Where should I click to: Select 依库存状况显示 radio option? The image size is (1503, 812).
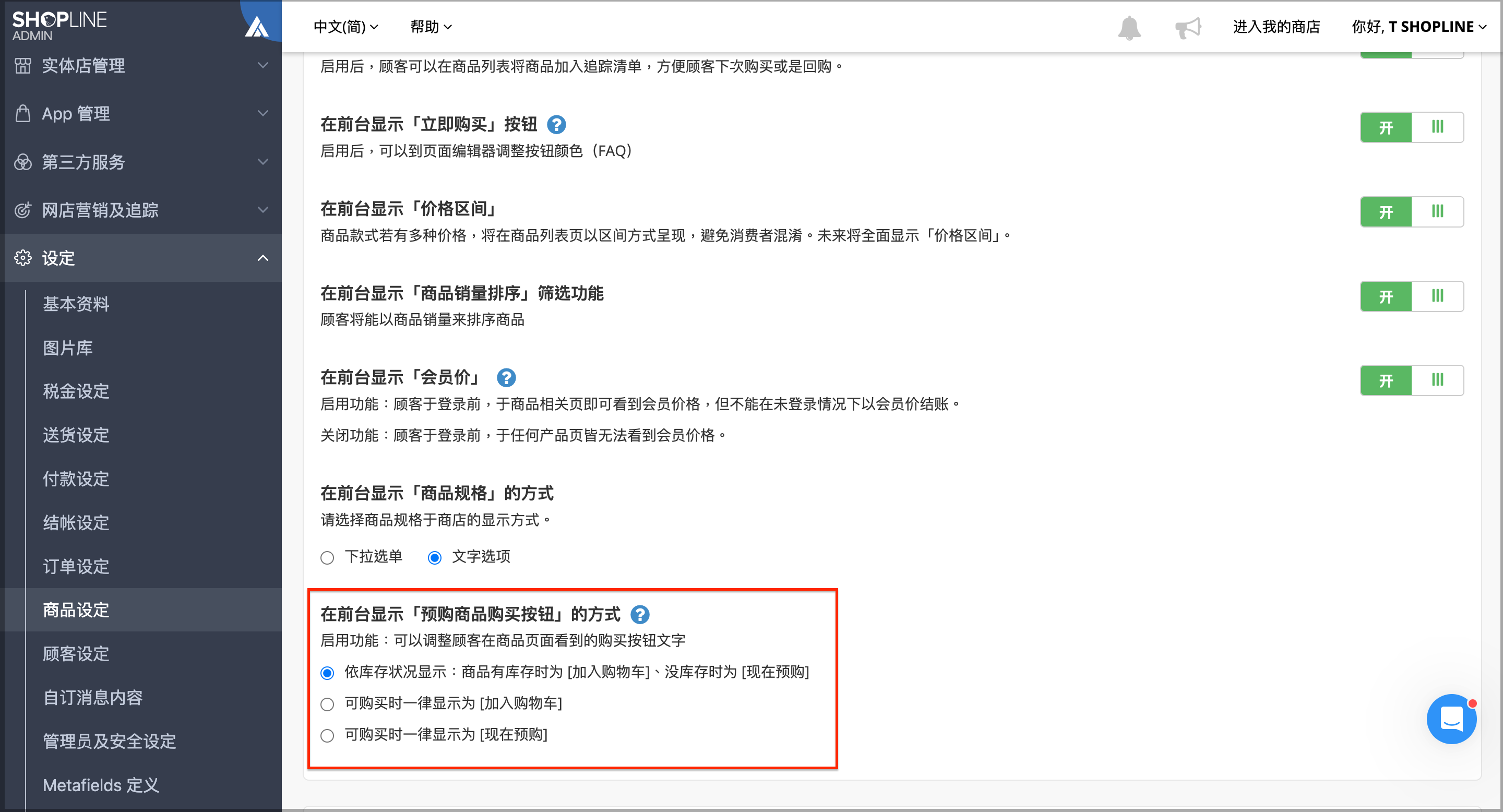(327, 673)
